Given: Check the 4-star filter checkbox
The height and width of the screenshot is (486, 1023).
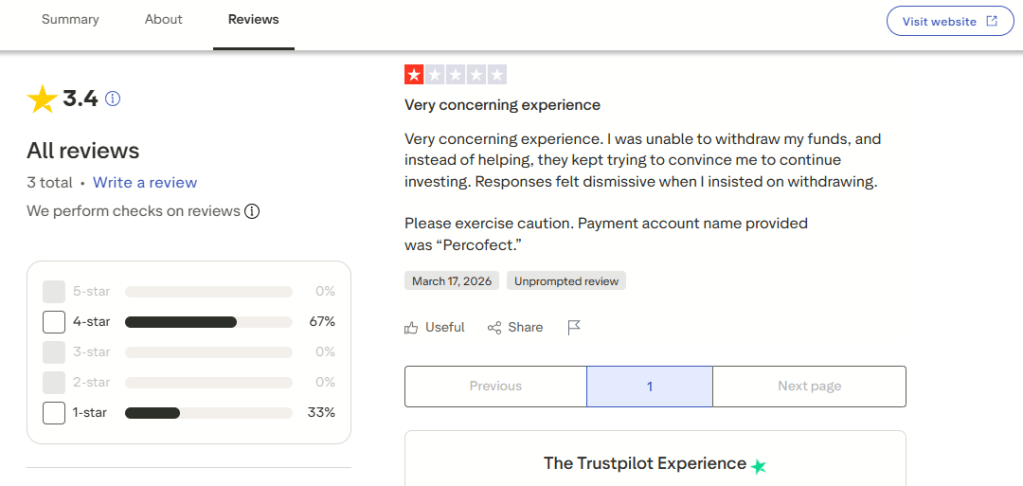Looking at the screenshot, I should 54,322.
